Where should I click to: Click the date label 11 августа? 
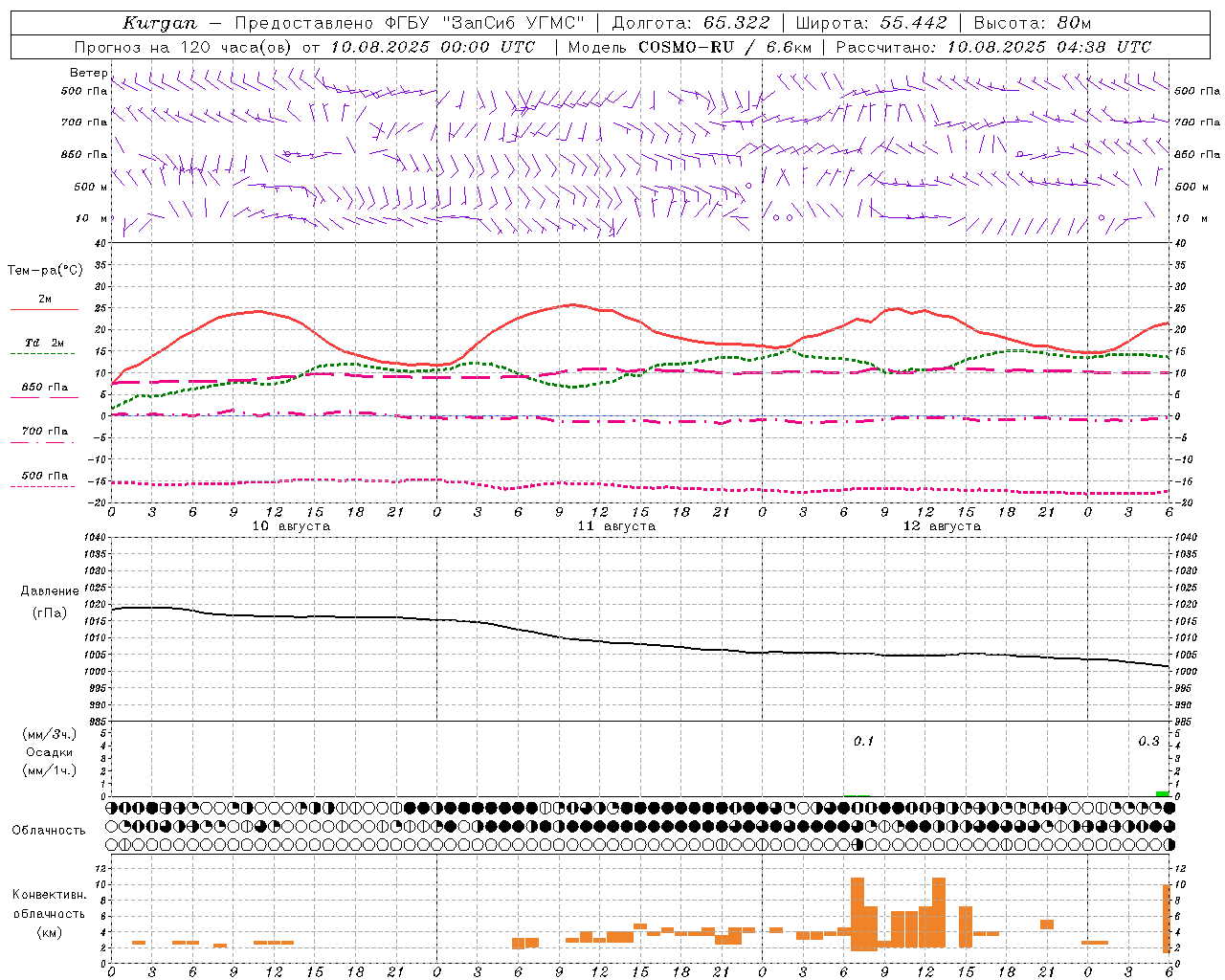tap(616, 526)
